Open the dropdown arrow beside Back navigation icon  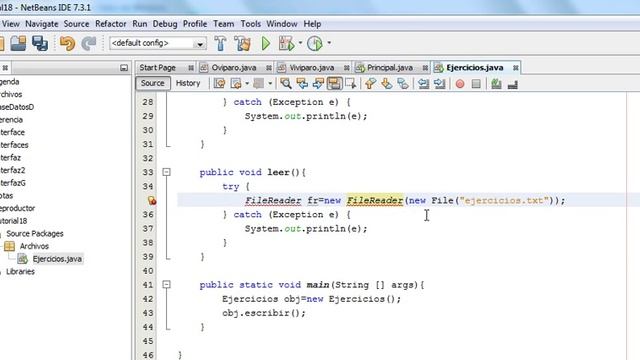click(247, 84)
